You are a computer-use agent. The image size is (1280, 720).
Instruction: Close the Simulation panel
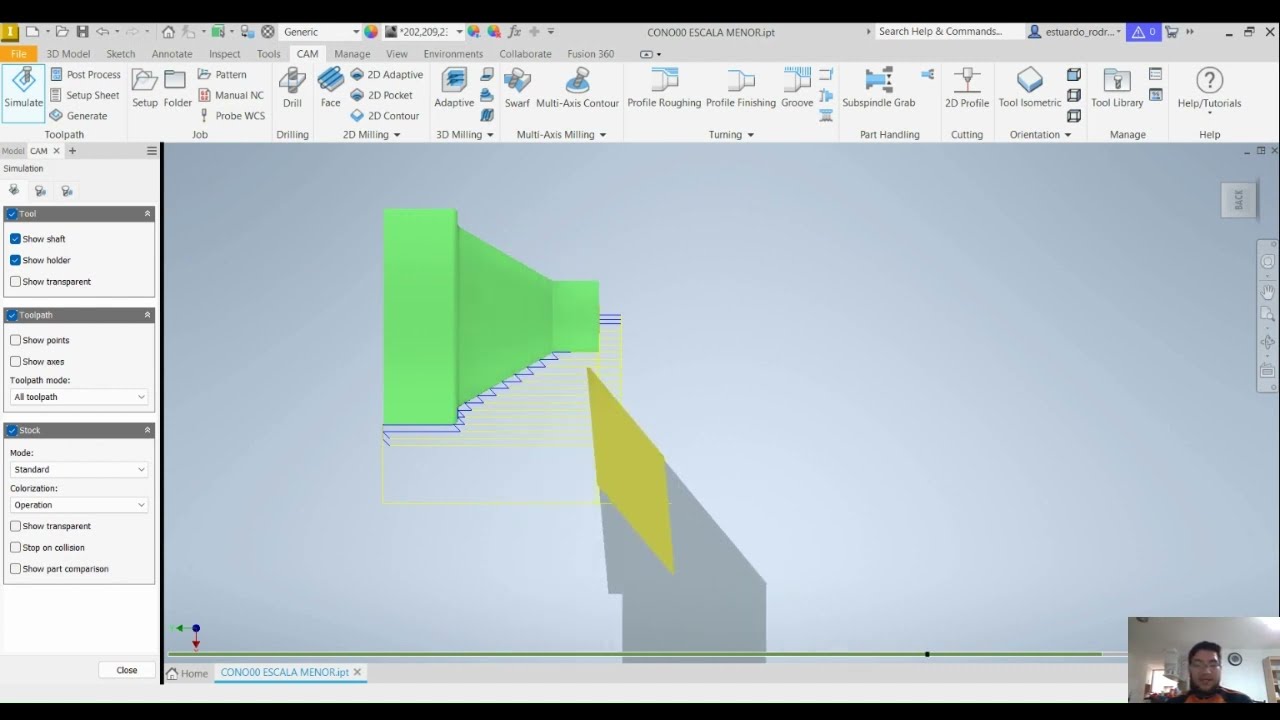(127, 670)
